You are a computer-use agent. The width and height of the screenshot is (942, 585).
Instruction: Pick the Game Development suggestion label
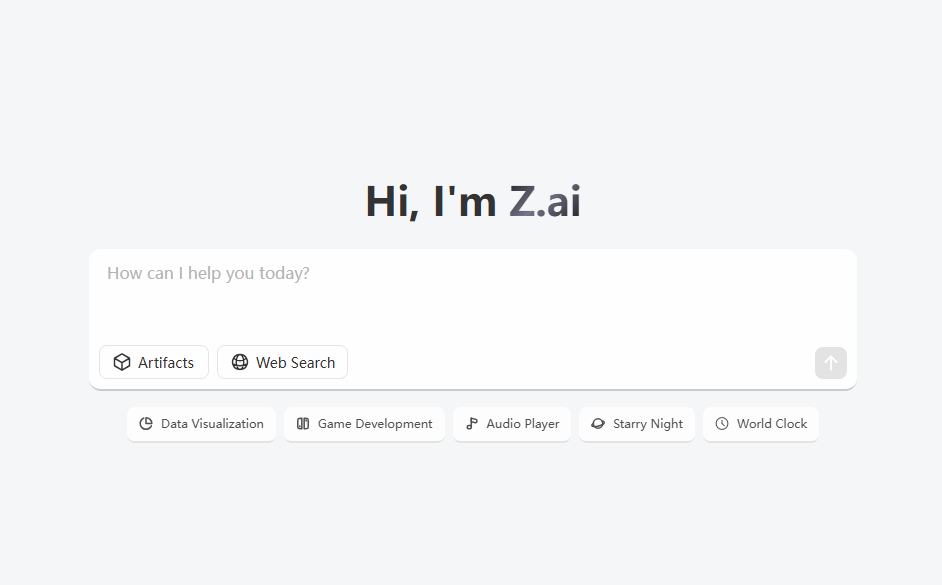point(375,424)
